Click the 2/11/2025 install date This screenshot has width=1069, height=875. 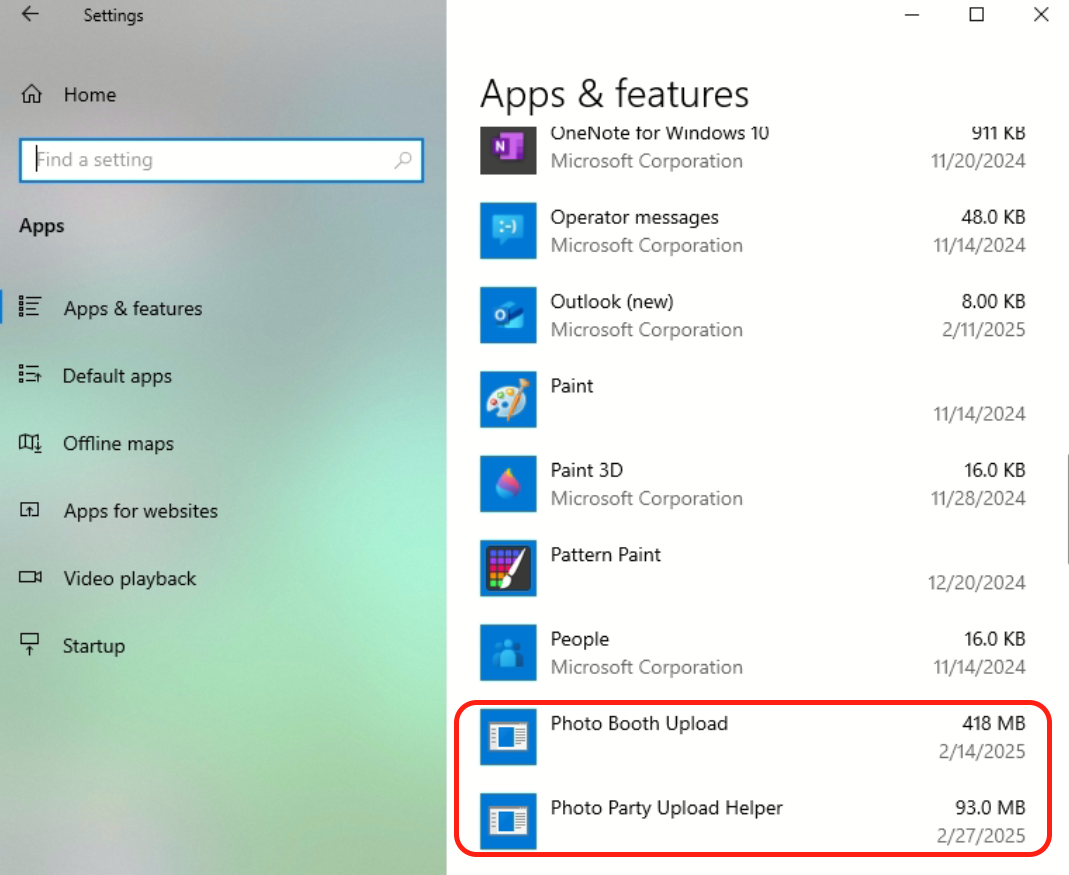983,329
